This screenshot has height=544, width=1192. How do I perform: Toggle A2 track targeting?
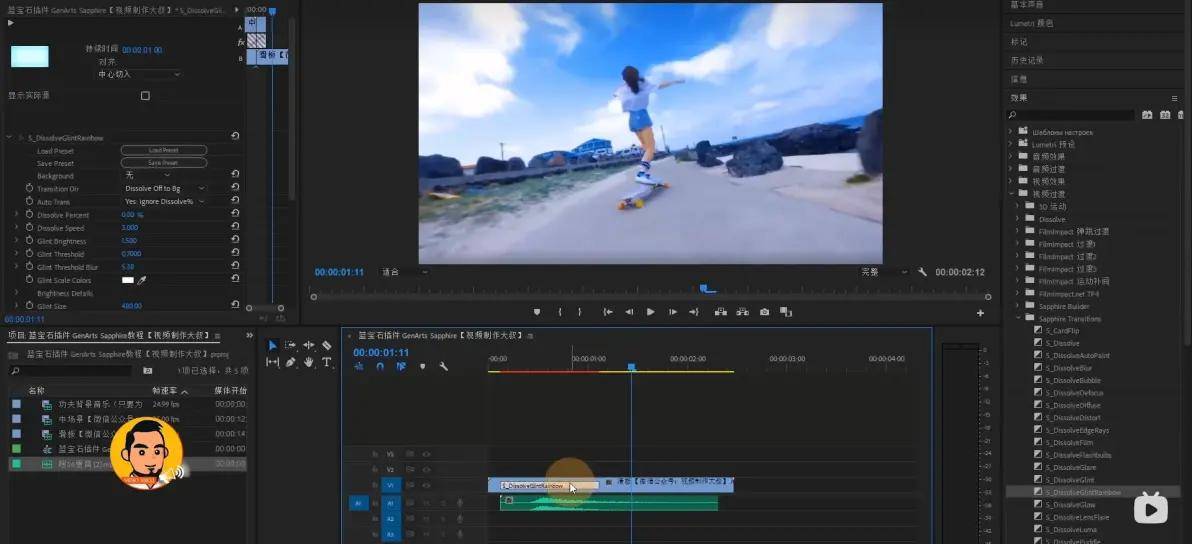[x=391, y=519]
